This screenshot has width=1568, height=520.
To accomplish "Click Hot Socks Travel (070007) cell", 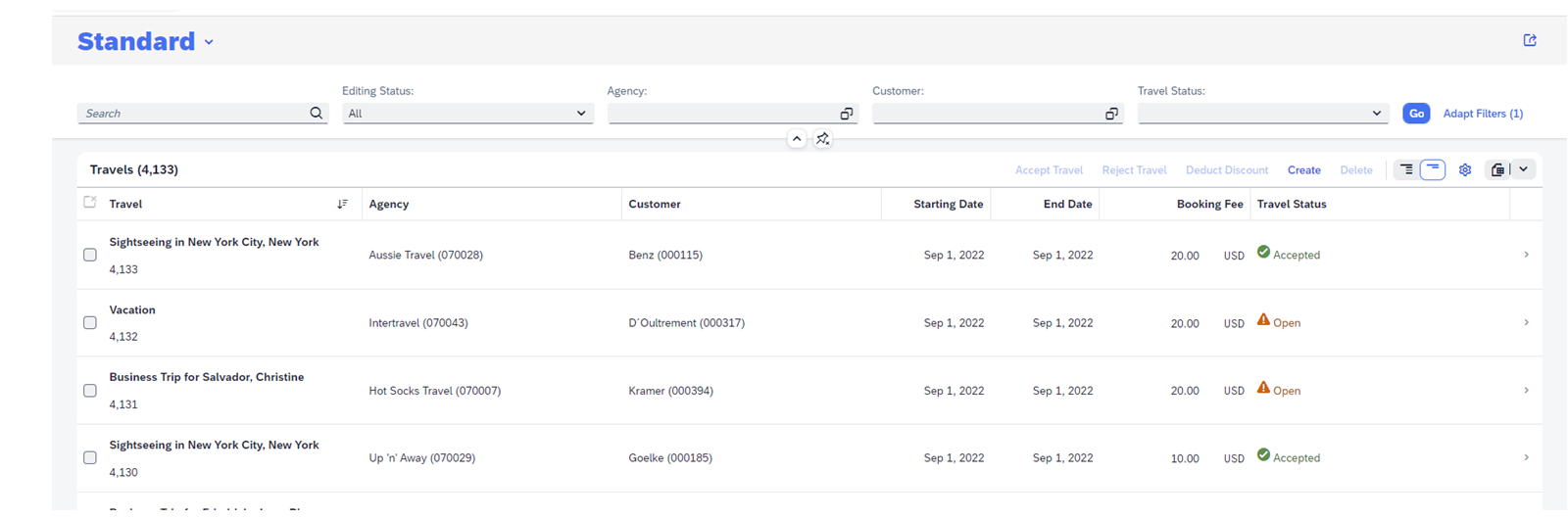I will point(435,391).
